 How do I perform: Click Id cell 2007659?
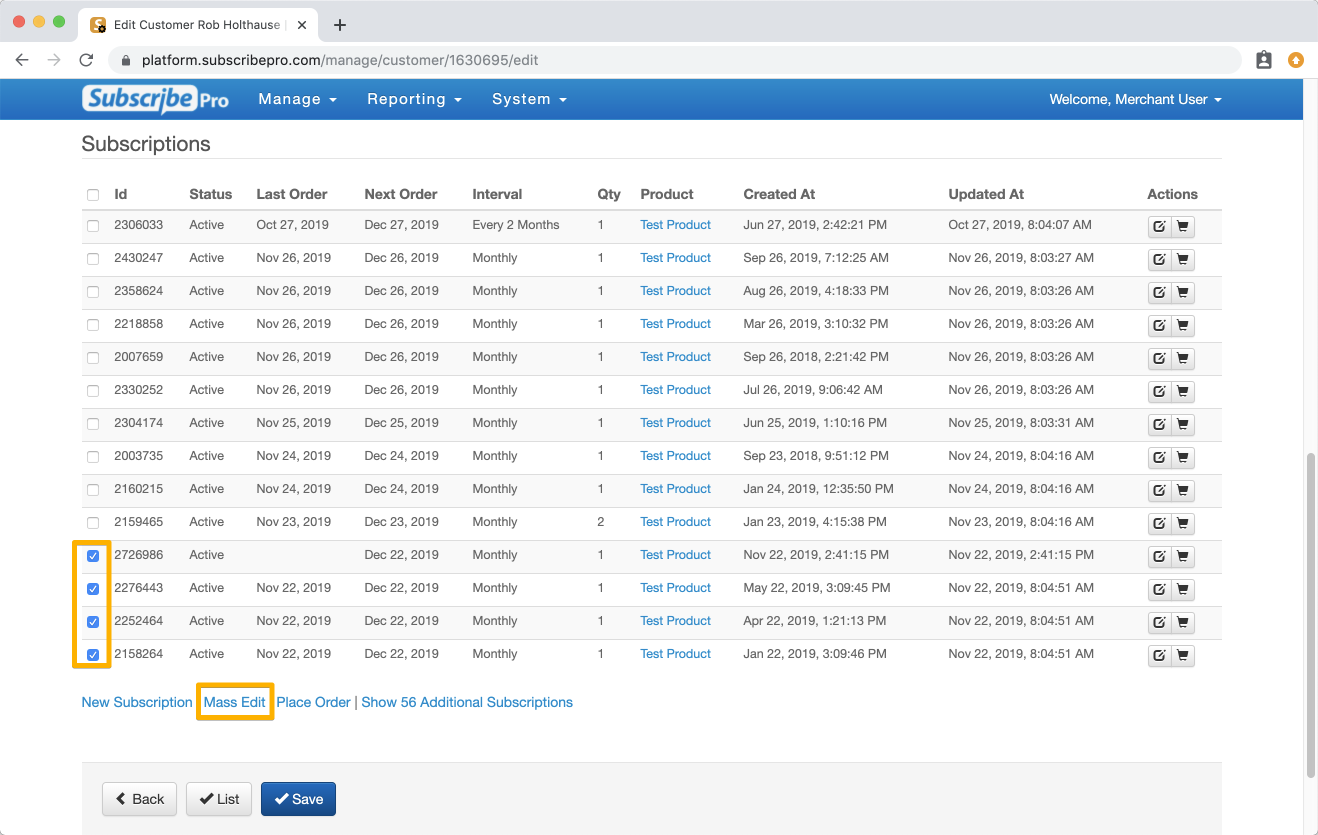[x=138, y=357]
